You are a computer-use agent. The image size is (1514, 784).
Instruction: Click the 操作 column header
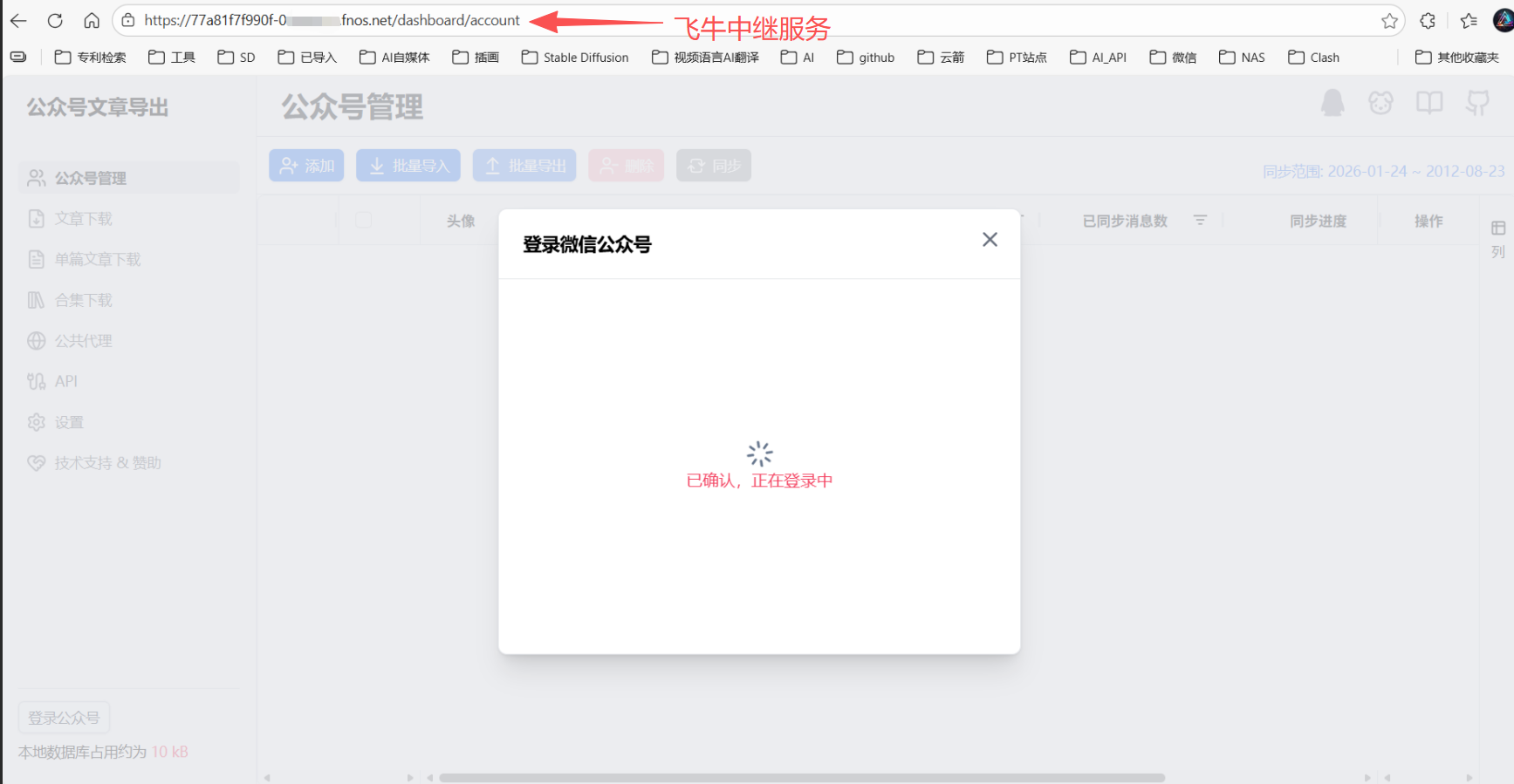(1428, 222)
